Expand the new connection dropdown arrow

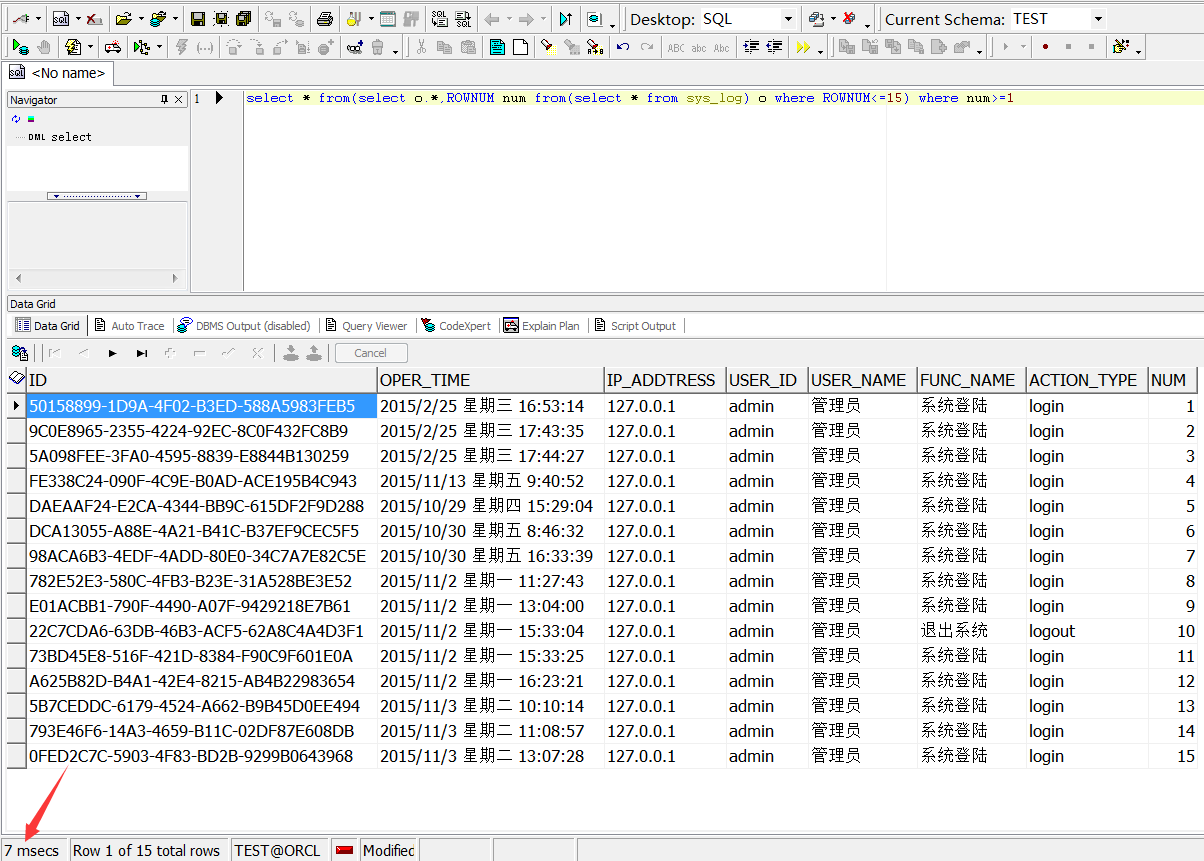point(38,19)
